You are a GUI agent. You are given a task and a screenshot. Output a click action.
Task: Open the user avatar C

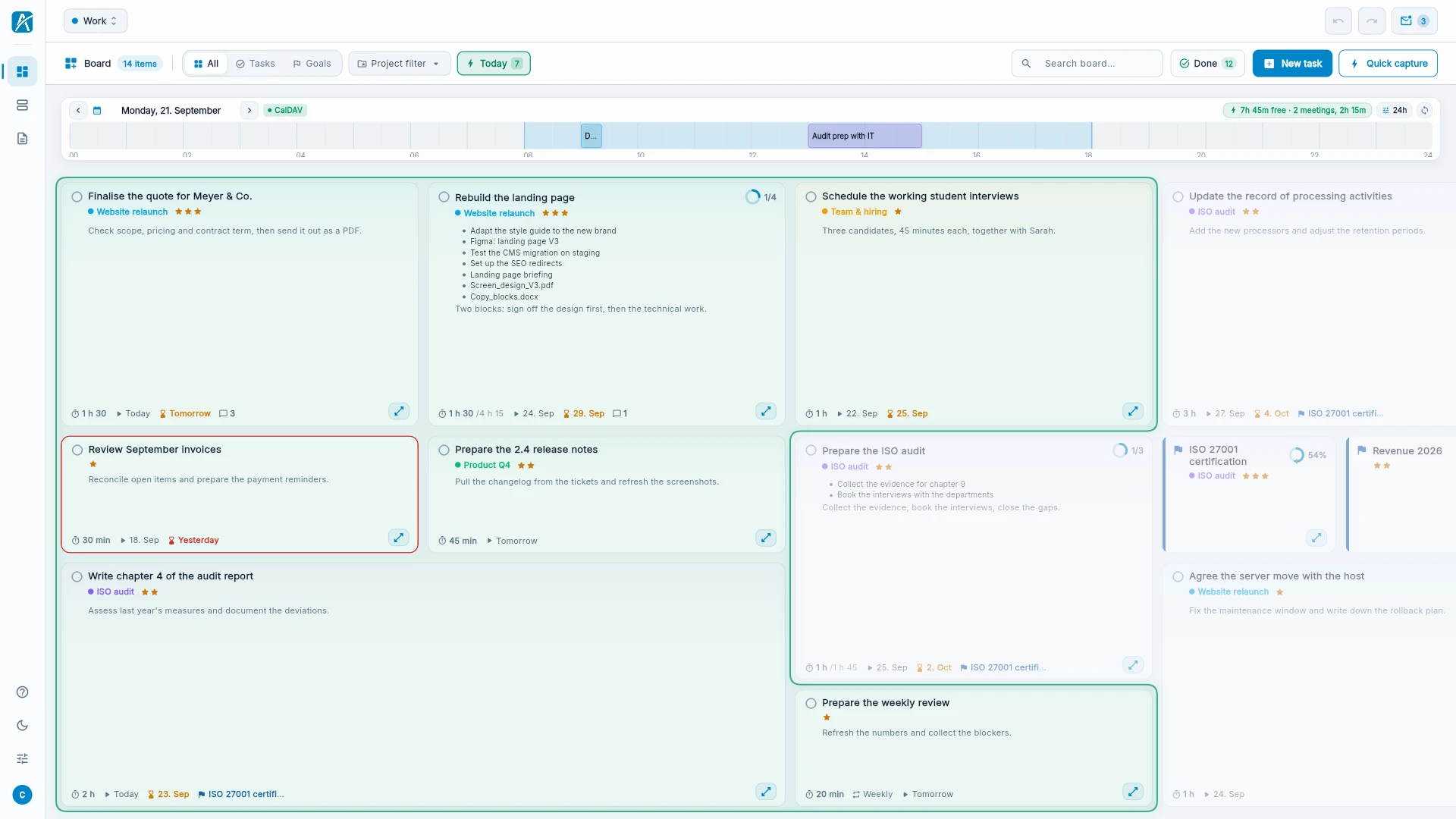pyautogui.click(x=22, y=795)
